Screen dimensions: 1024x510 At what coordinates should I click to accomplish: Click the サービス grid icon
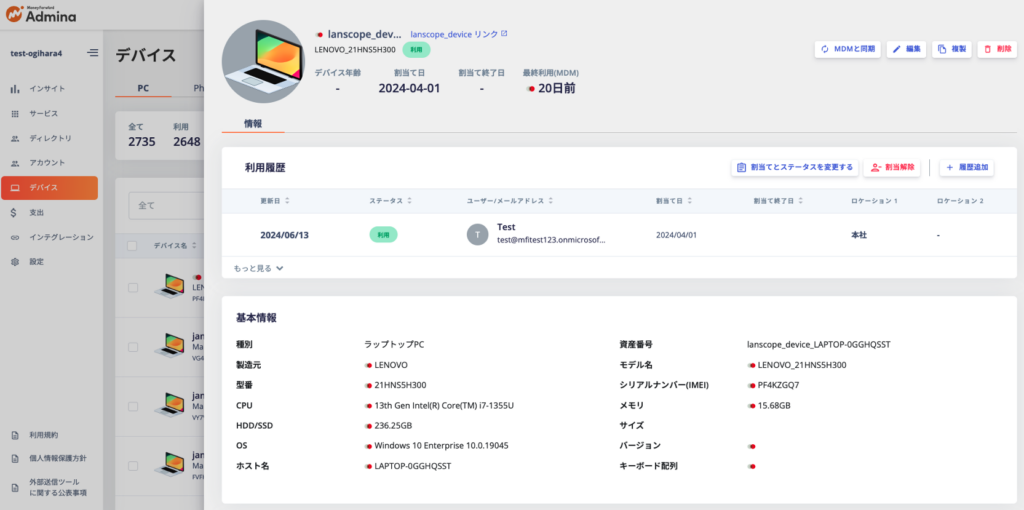[15, 114]
